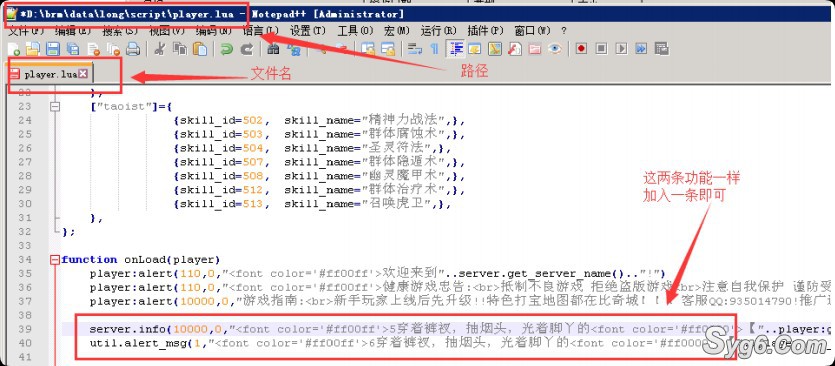This screenshot has width=835, height=366.
Task: Create a new file with the New icon
Action: coord(14,49)
